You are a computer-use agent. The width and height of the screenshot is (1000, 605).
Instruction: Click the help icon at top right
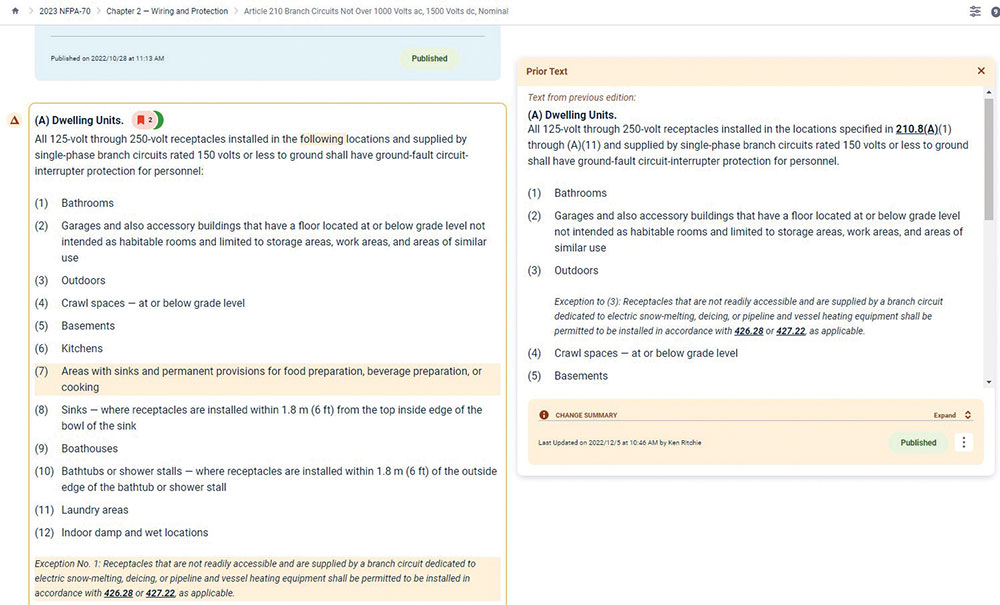click(995, 11)
